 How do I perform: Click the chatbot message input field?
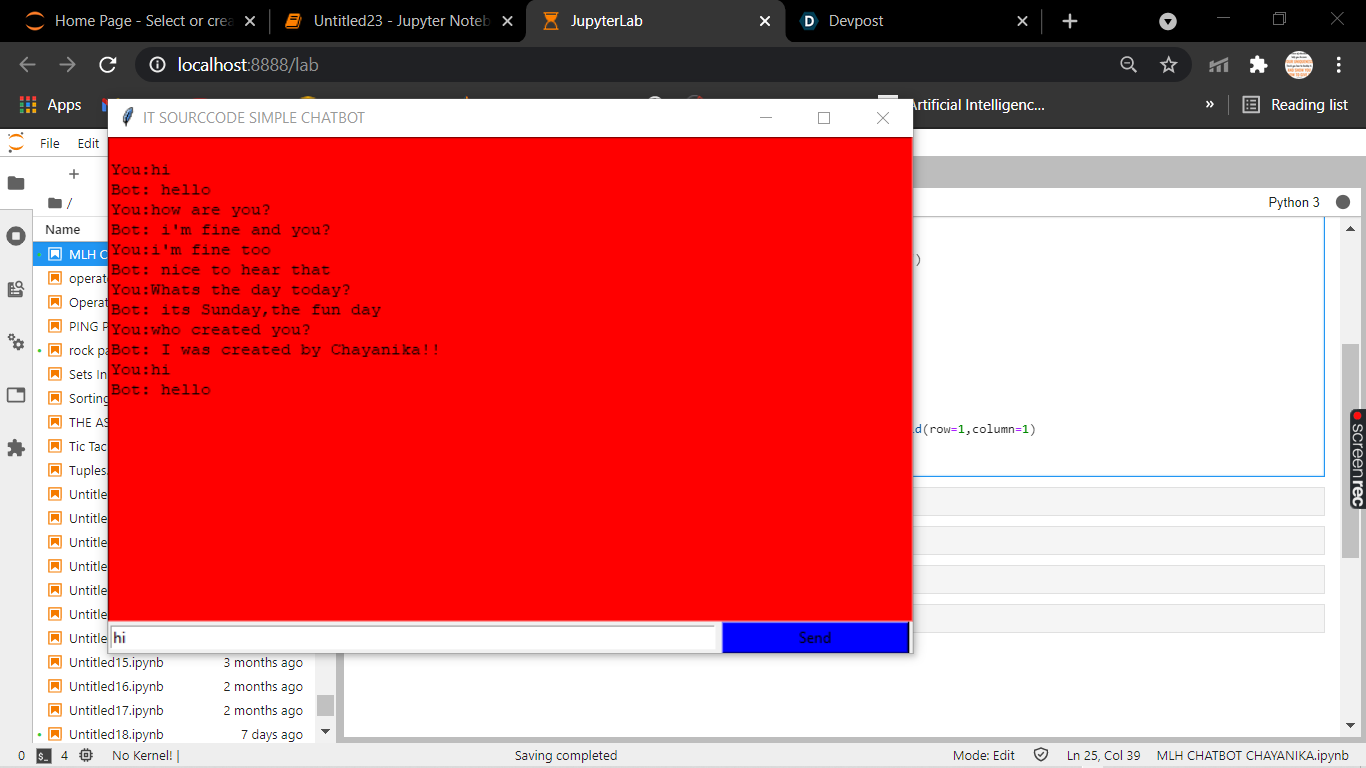pyautogui.click(x=414, y=638)
